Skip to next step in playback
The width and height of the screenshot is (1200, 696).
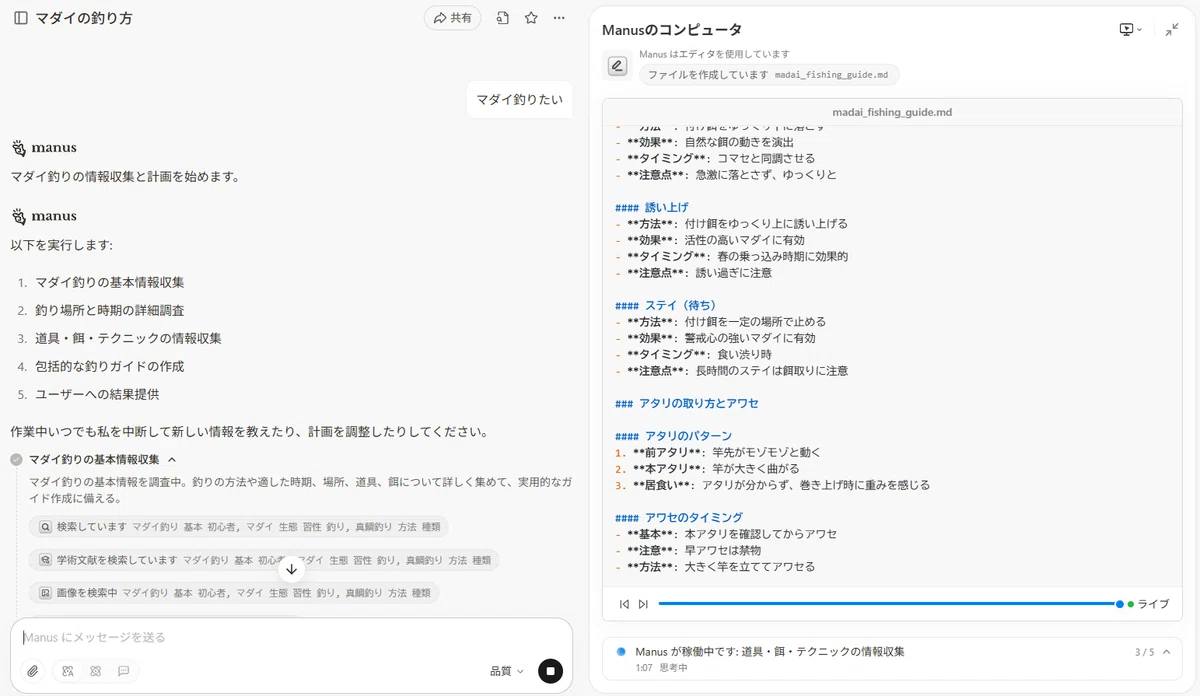643,604
